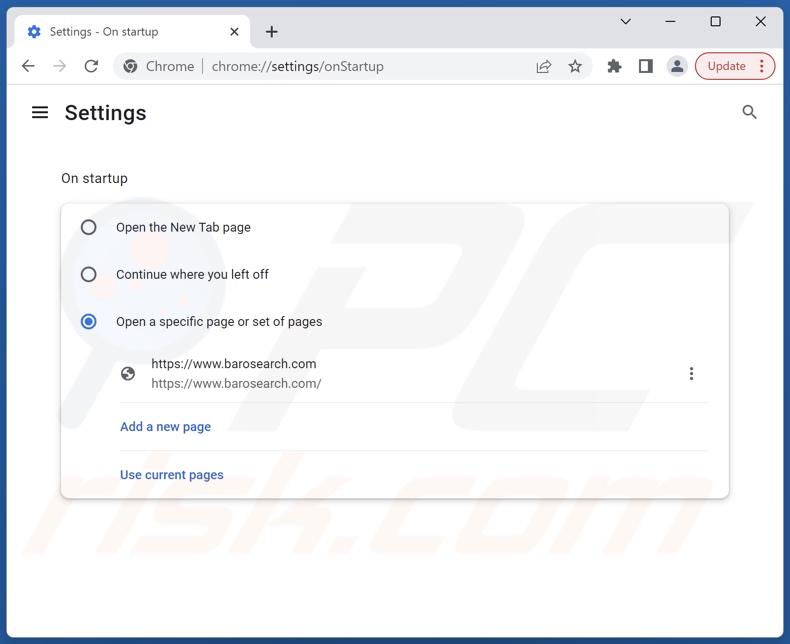The image size is (790, 644).
Task: Share this page using the share icon
Action: pyautogui.click(x=544, y=66)
